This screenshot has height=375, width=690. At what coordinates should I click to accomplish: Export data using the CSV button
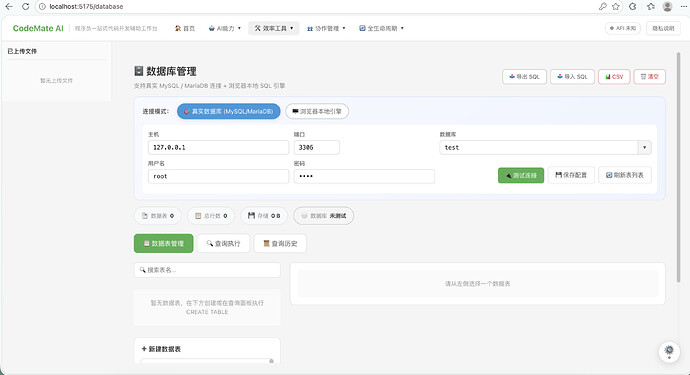[x=614, y=77]
